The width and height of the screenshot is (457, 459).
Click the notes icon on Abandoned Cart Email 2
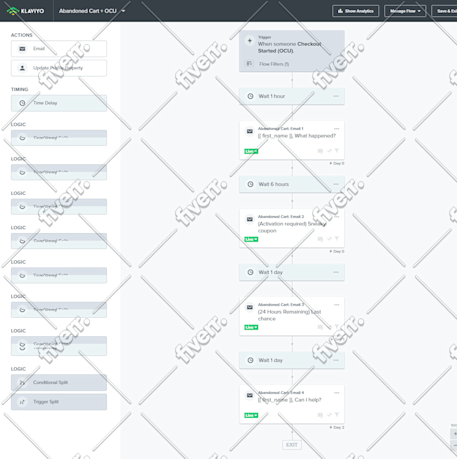pyautogui.click(x=320, y=239)
